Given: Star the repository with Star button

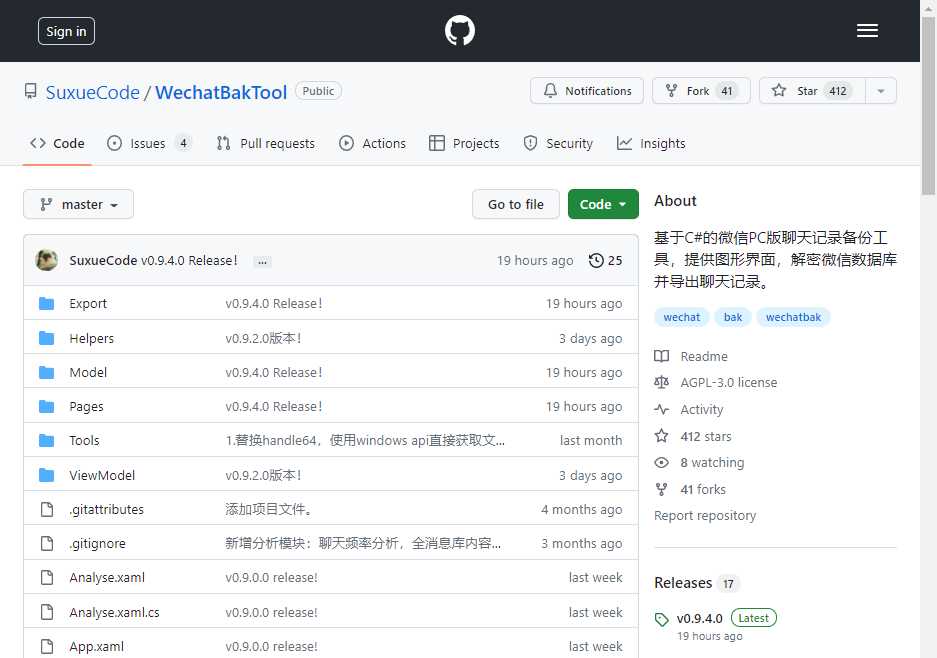Looking at the screenshot, I should point(812,91).
